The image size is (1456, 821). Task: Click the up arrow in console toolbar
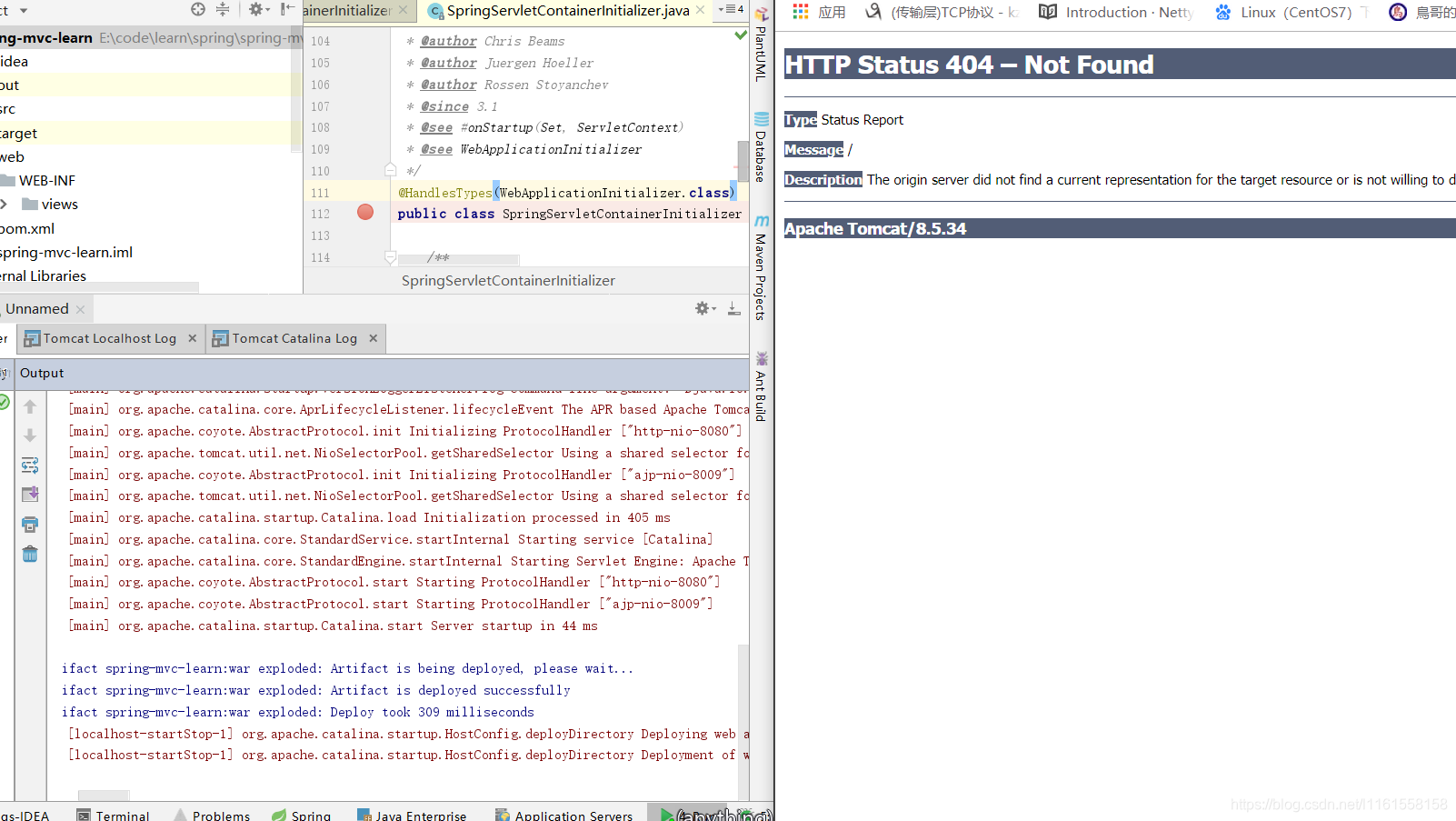[x=30, y=406]
